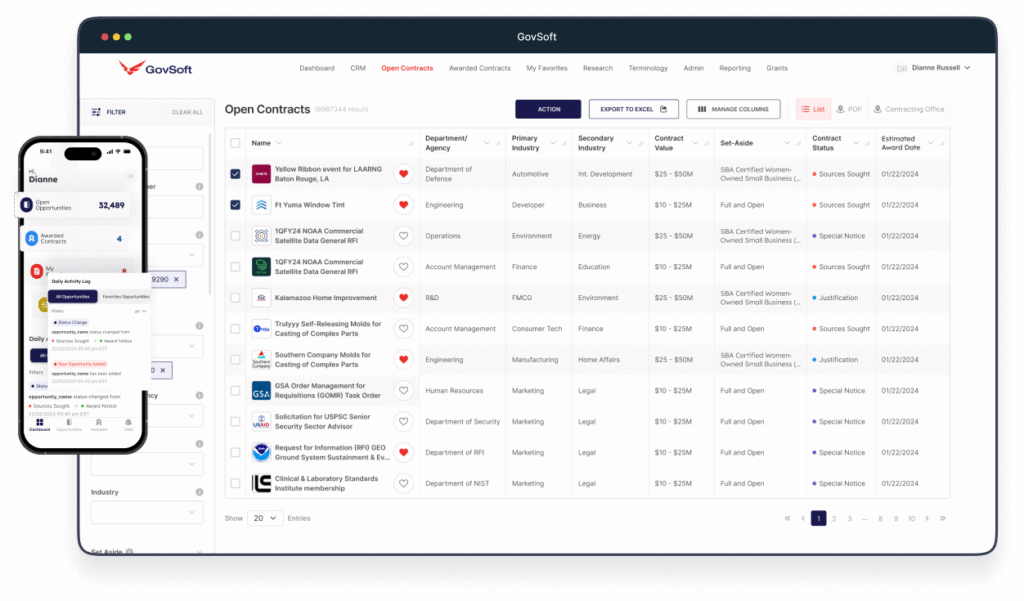Screen dimensions: 1024x601
Task: Open the Reporting section
Action: point(735,68)
